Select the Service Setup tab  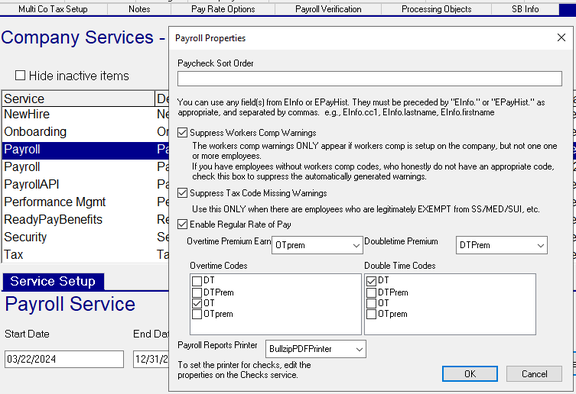(x=53, y=281)
